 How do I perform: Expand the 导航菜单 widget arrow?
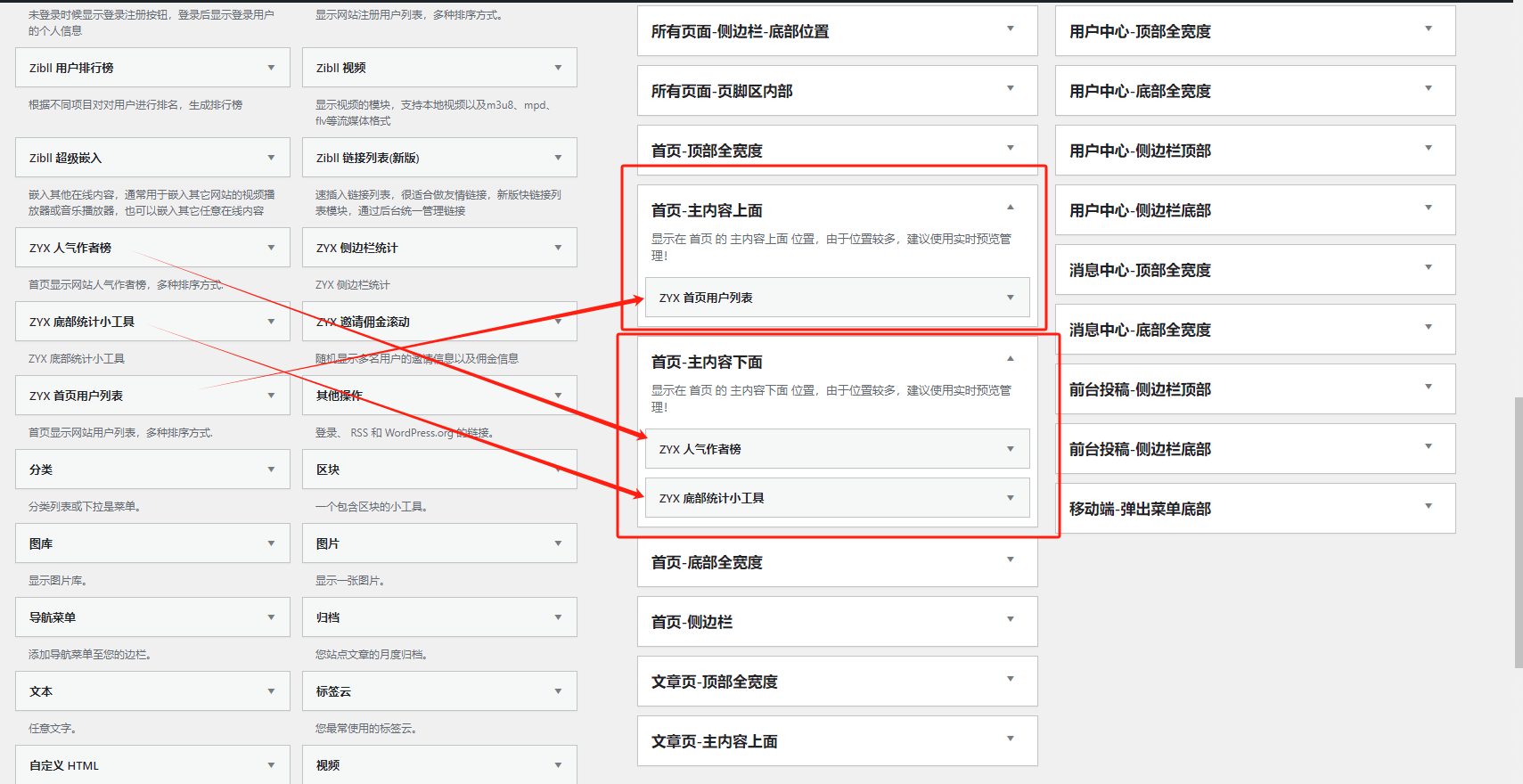(271, 617)
